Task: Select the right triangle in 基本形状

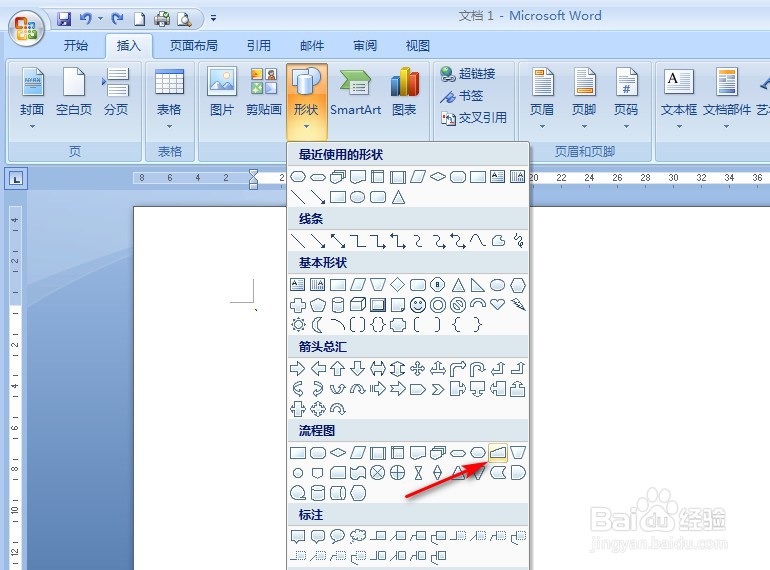Action: (x=477, y=285)
